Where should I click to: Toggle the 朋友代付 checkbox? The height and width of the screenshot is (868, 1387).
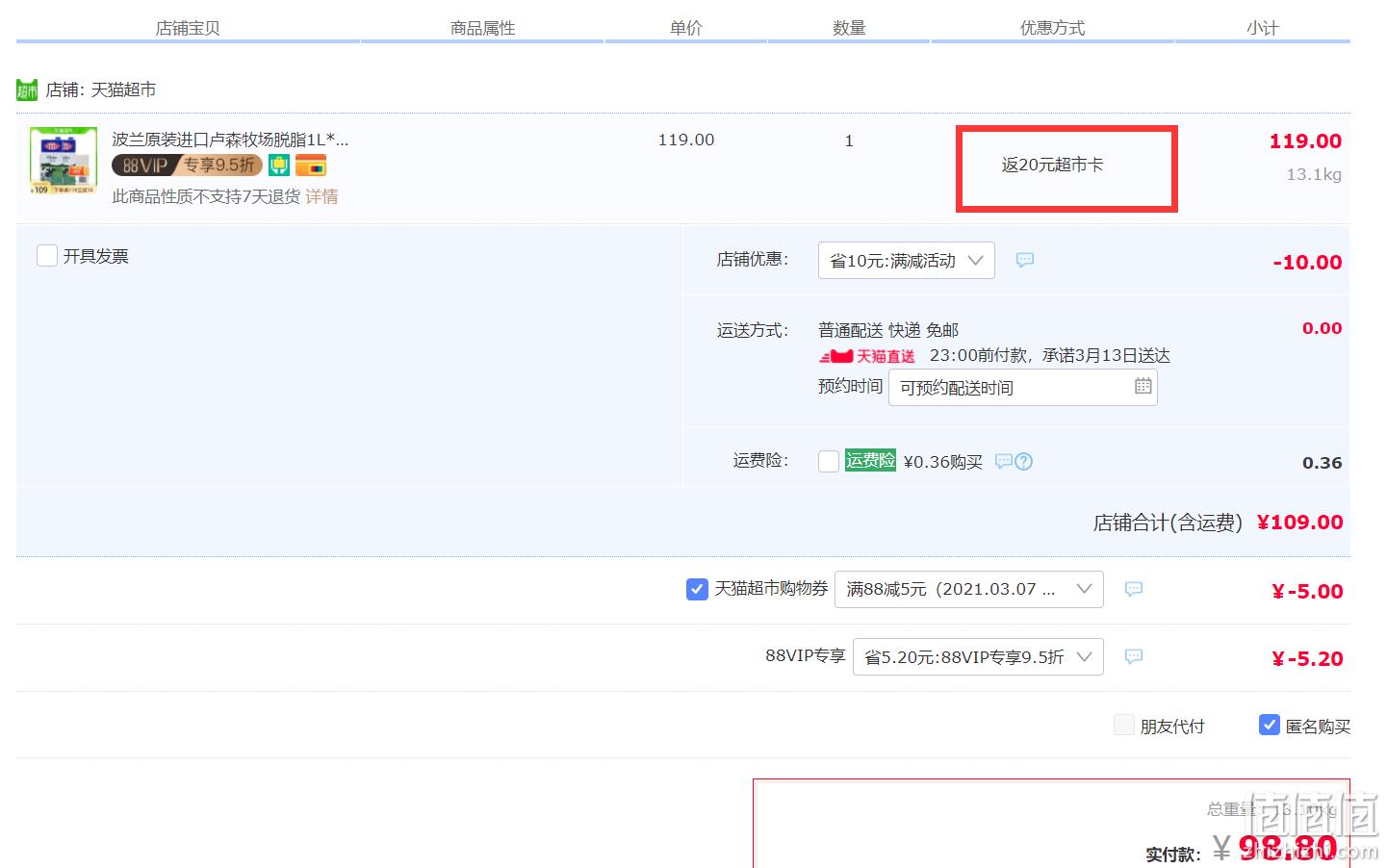pos(1124,725)
